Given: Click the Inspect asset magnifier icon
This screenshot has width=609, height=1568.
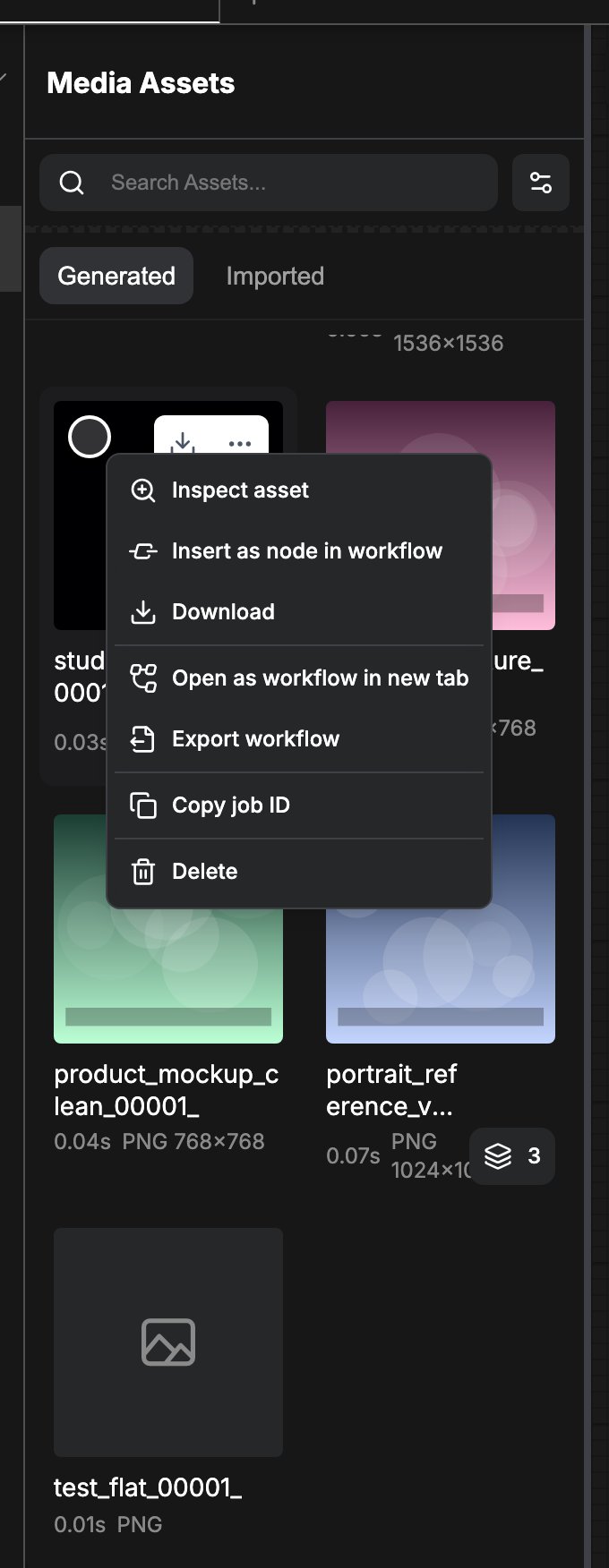Looking at the screenshot, I should point(143,490).
